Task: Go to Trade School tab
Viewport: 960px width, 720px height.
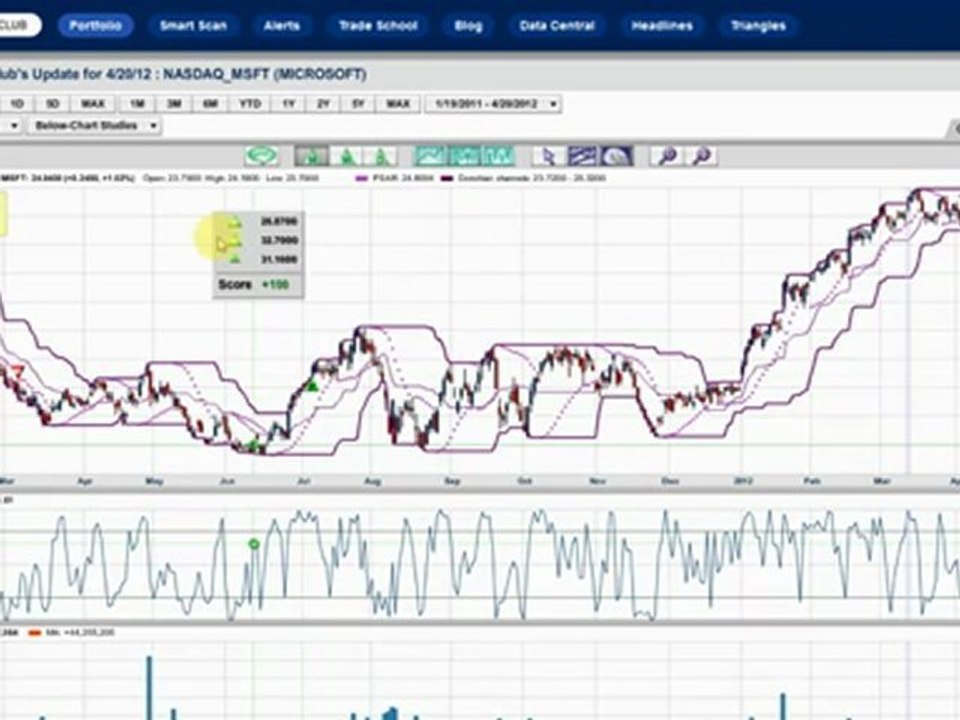Action: (378, 26)
